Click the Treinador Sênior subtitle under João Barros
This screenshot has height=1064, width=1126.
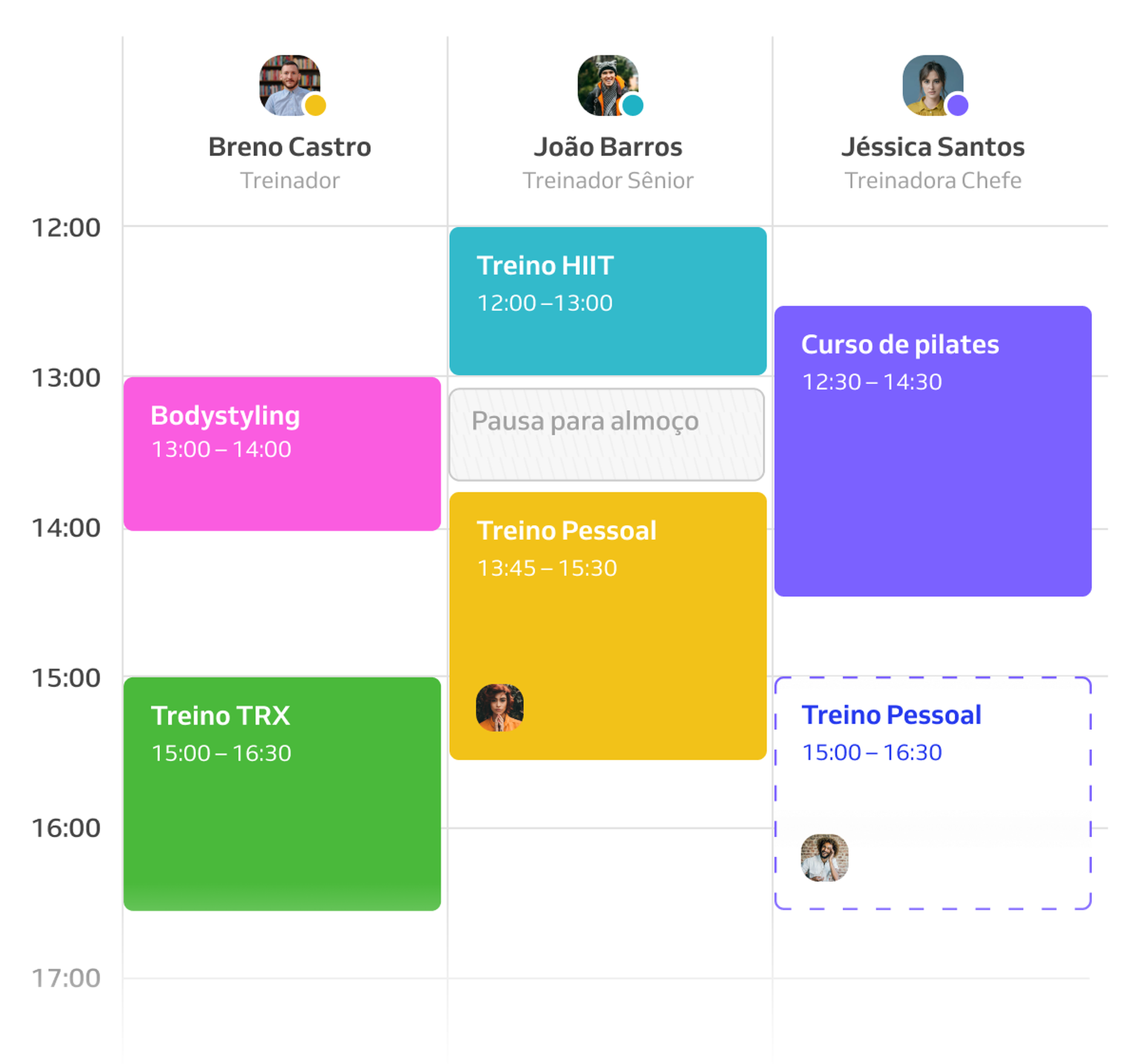pyautogui.click(x=608, y=181)
